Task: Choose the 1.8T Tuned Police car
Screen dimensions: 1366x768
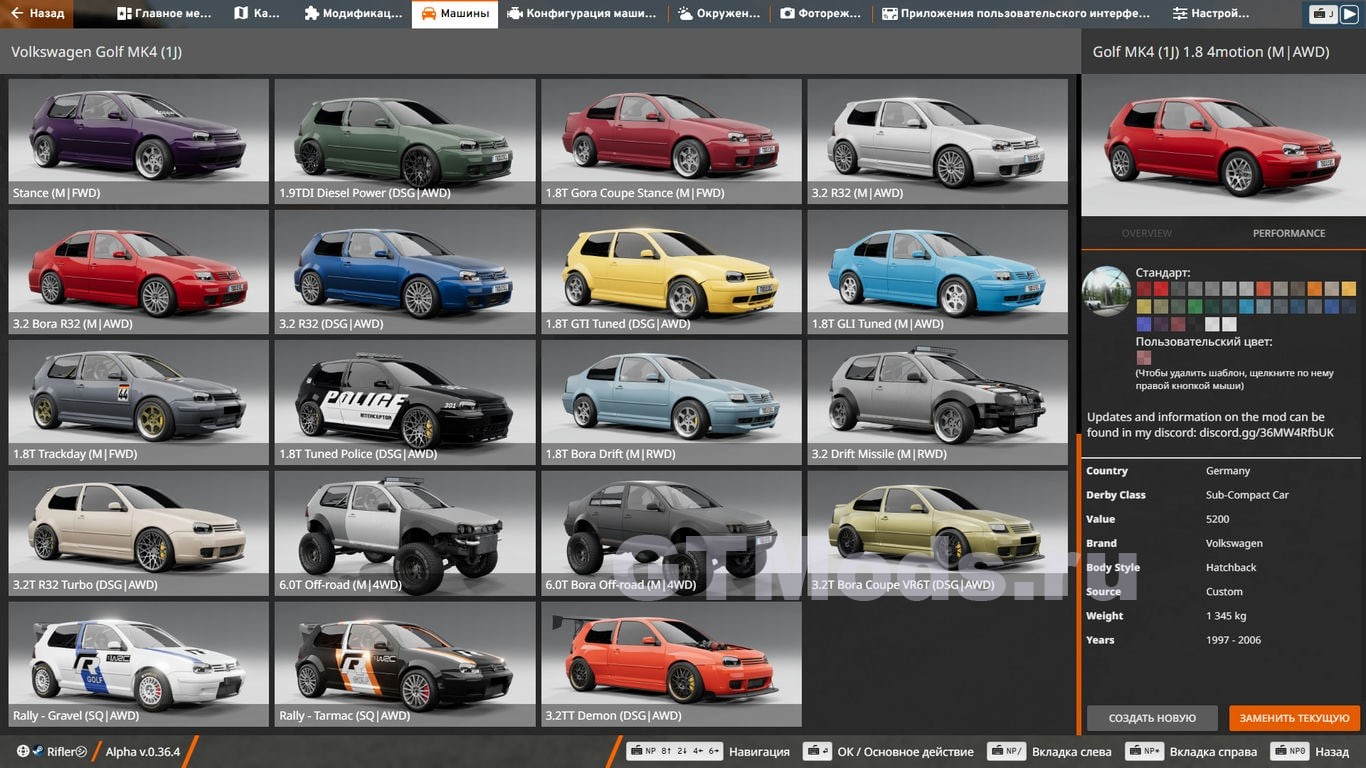Action: [x=405, y=402]
